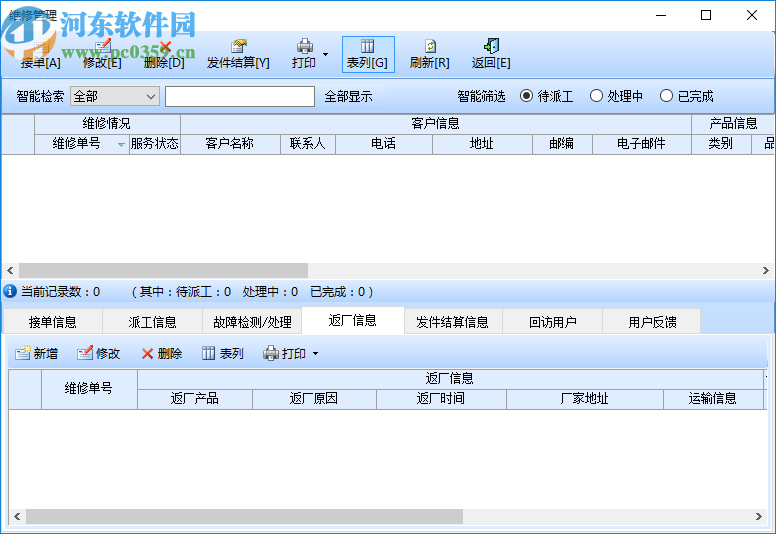Click the 返厂产品 column header

[x=195, y=399]
